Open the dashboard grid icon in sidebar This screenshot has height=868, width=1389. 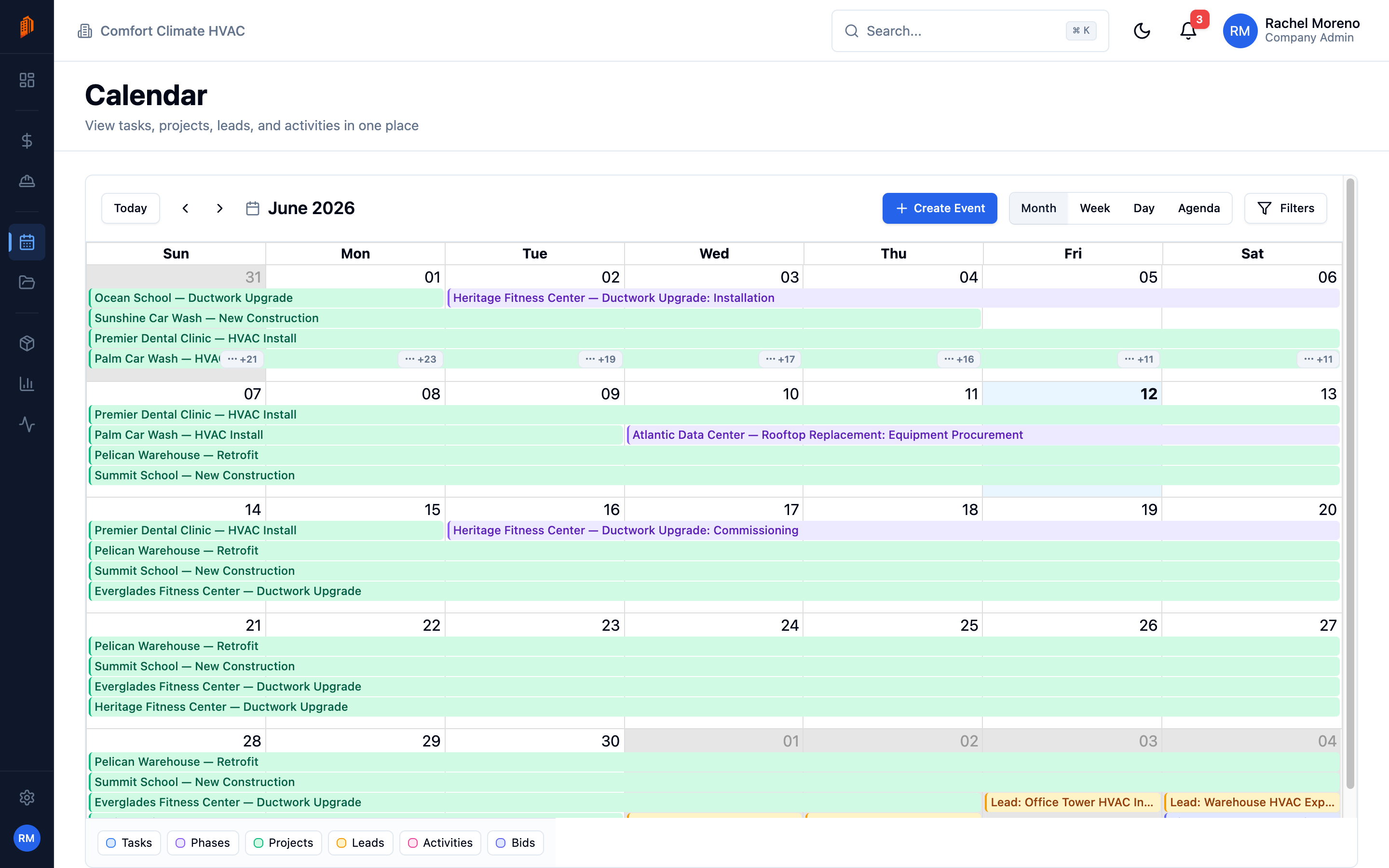(x=27, y=80)
